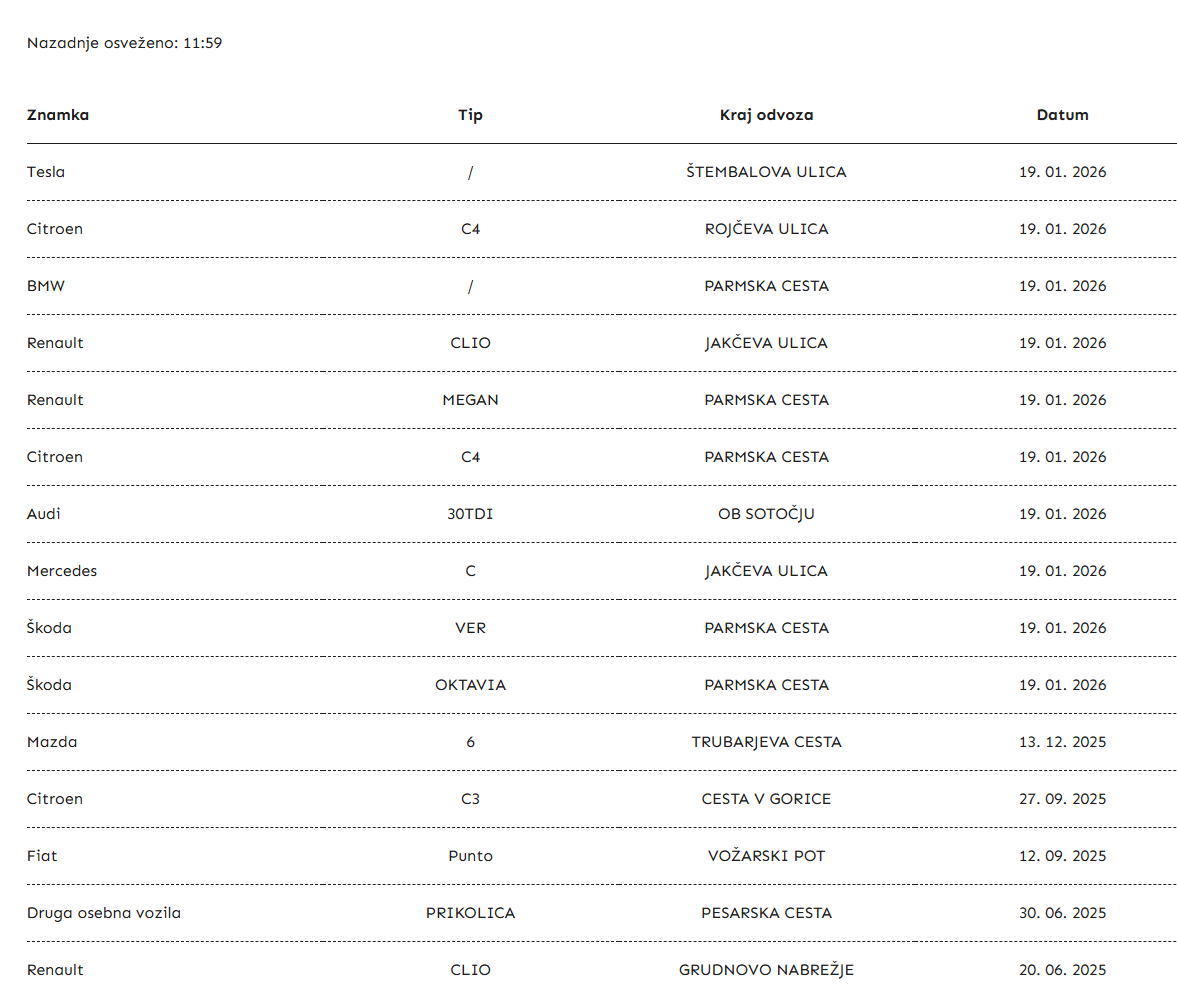Click the Datum column header
Screen dimensions: 1177x984
[x=1062, y=115]
